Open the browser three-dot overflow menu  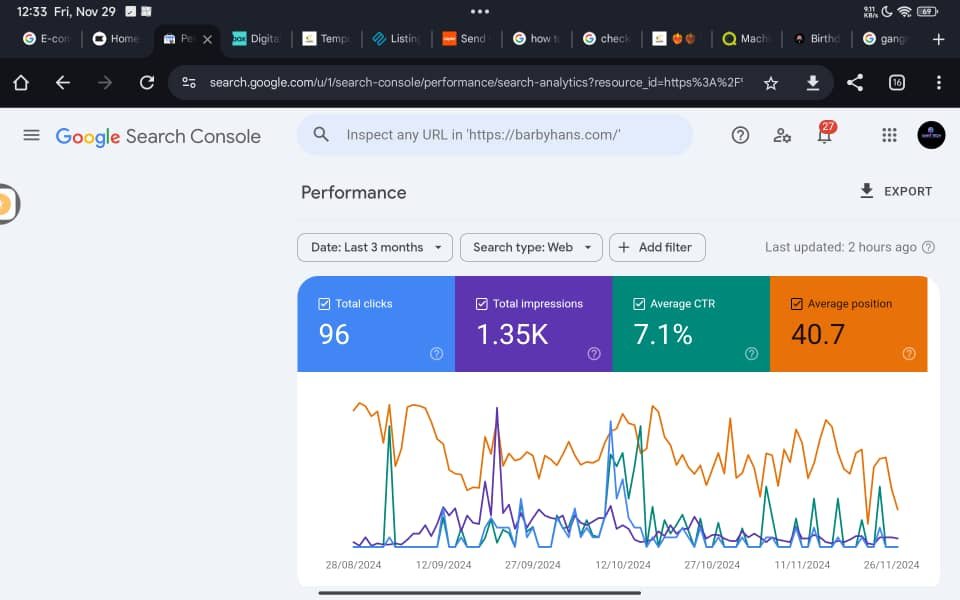pos(938,83)
